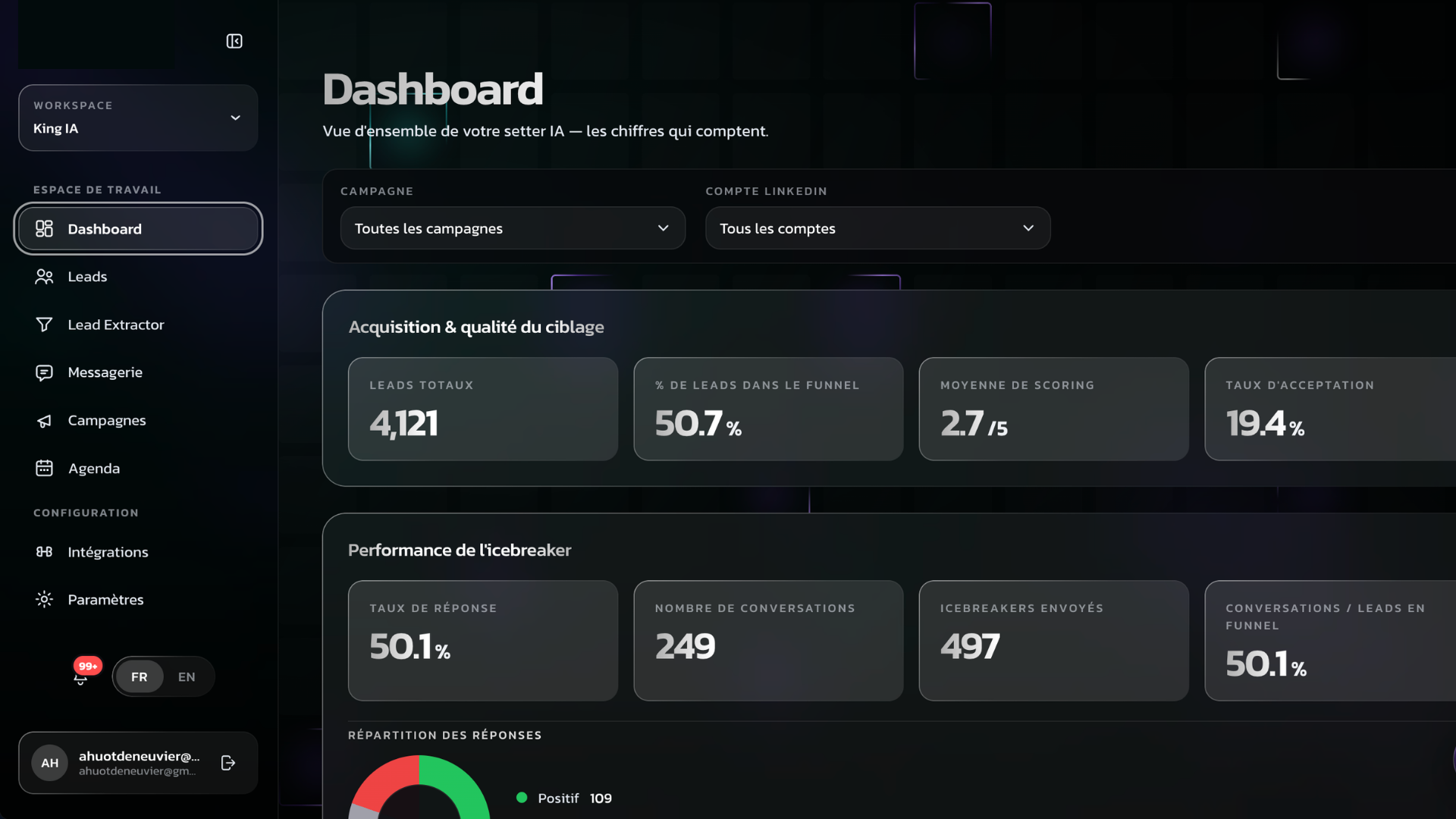Click the AH user avatar
This screenshot has height=819, width=1456.
50,763
